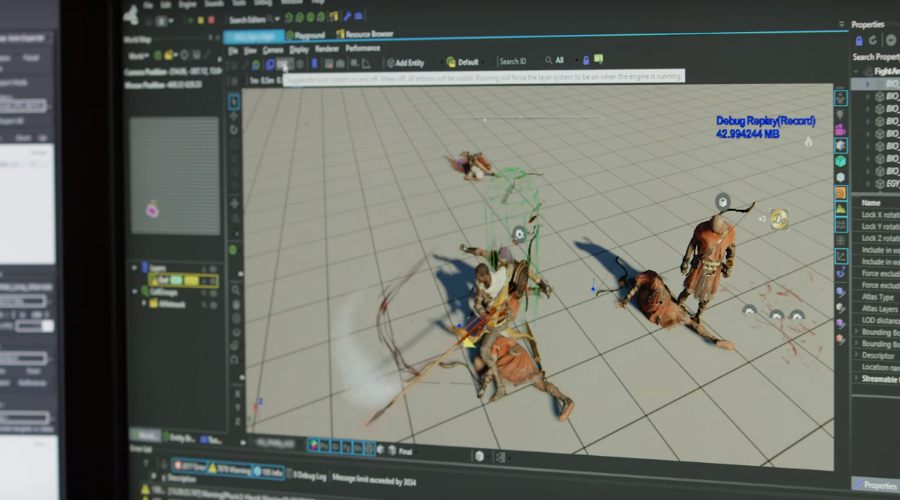Image resolution: width=900 pixels, height=500 pixels.
Task: Select the axis chart icon in right strip
Action: coord(841,256)
